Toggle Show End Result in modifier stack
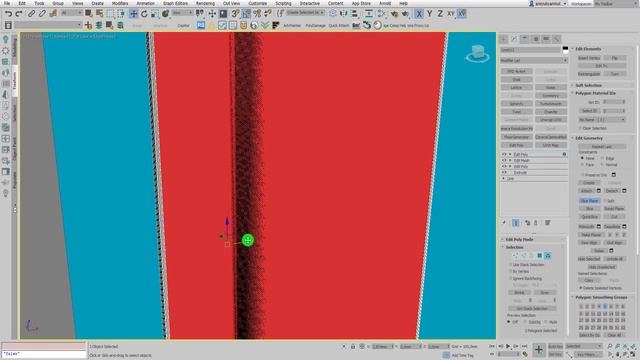This screenshot has height=360, width=640. tap(516, 223)
